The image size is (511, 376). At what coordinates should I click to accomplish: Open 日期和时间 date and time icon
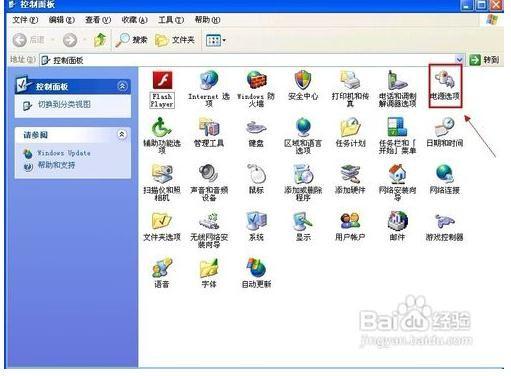(444, 132)
